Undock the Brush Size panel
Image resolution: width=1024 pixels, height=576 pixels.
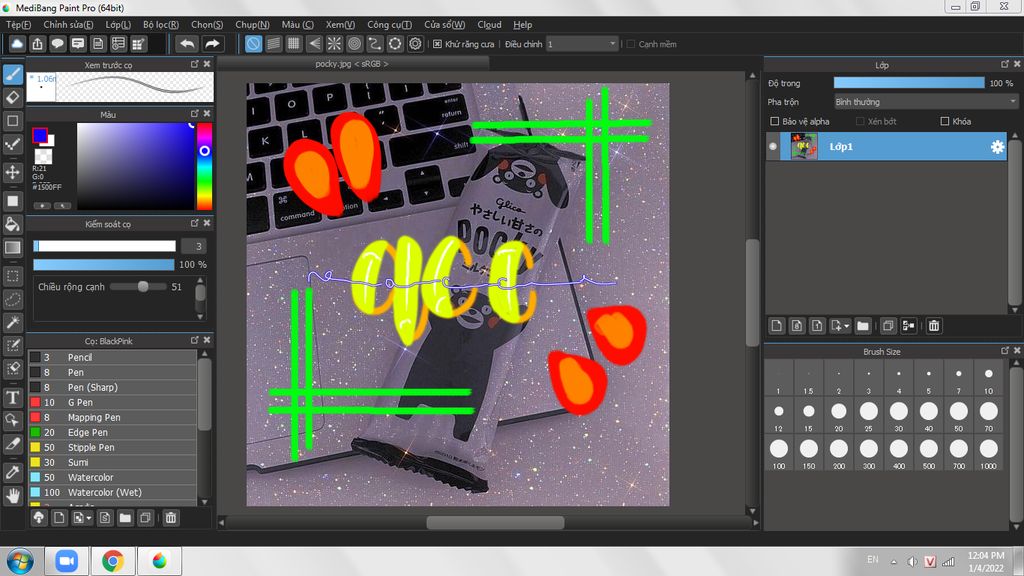(x=1005, y=351)
